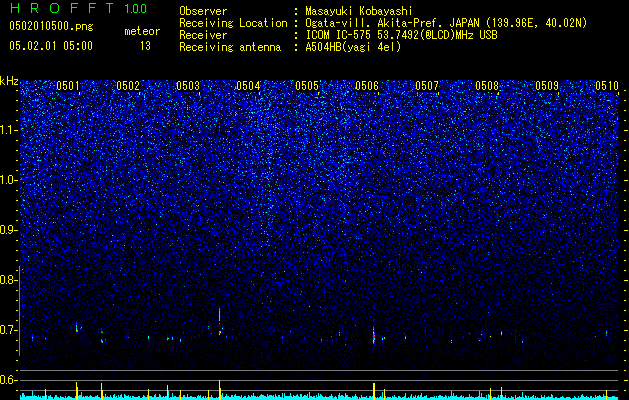
Task: Click the 0510 time marker
Action: (x=607, y=86)
